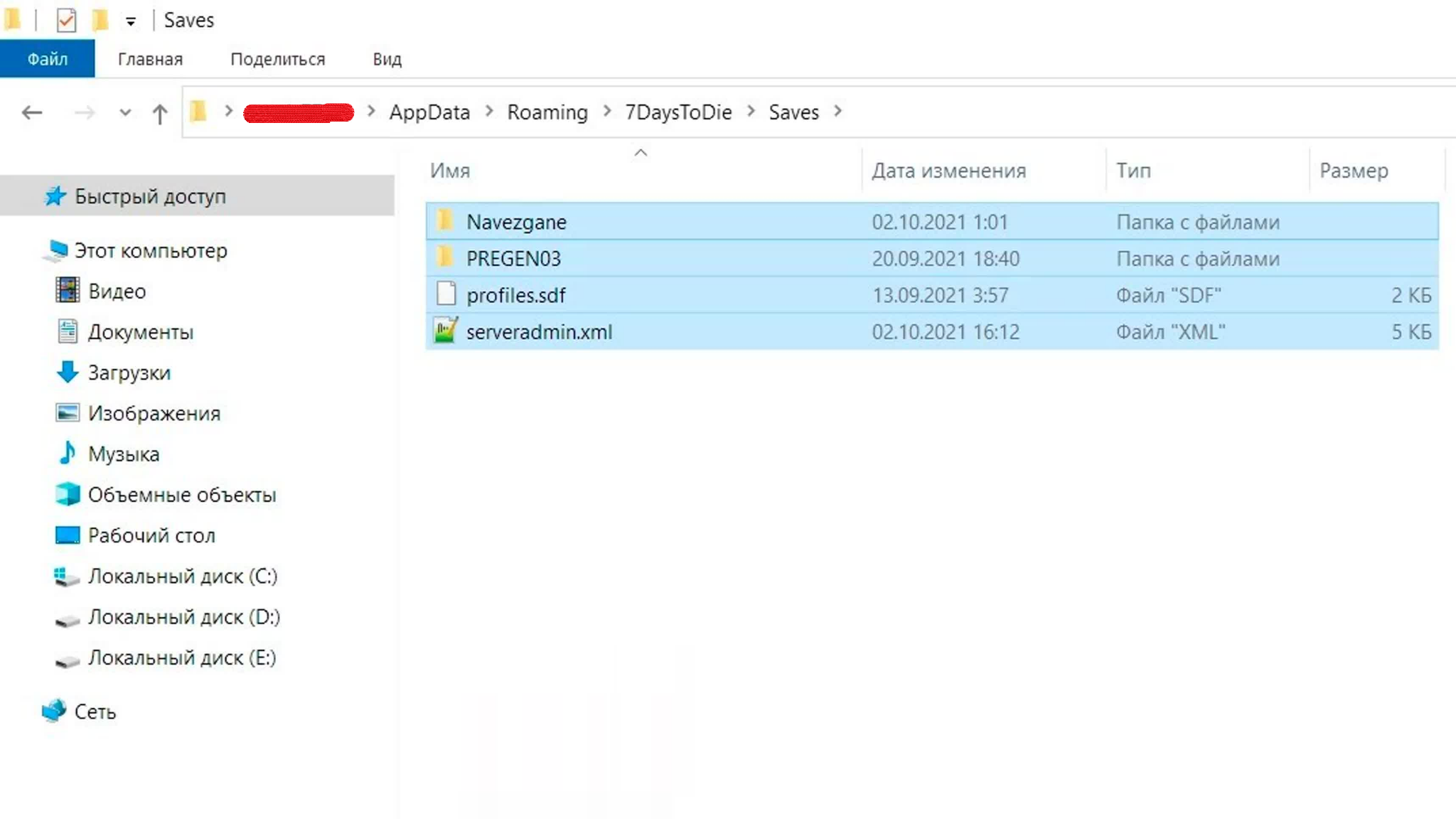Click the Properties checkmark icon in title bar

click(66, 20)
